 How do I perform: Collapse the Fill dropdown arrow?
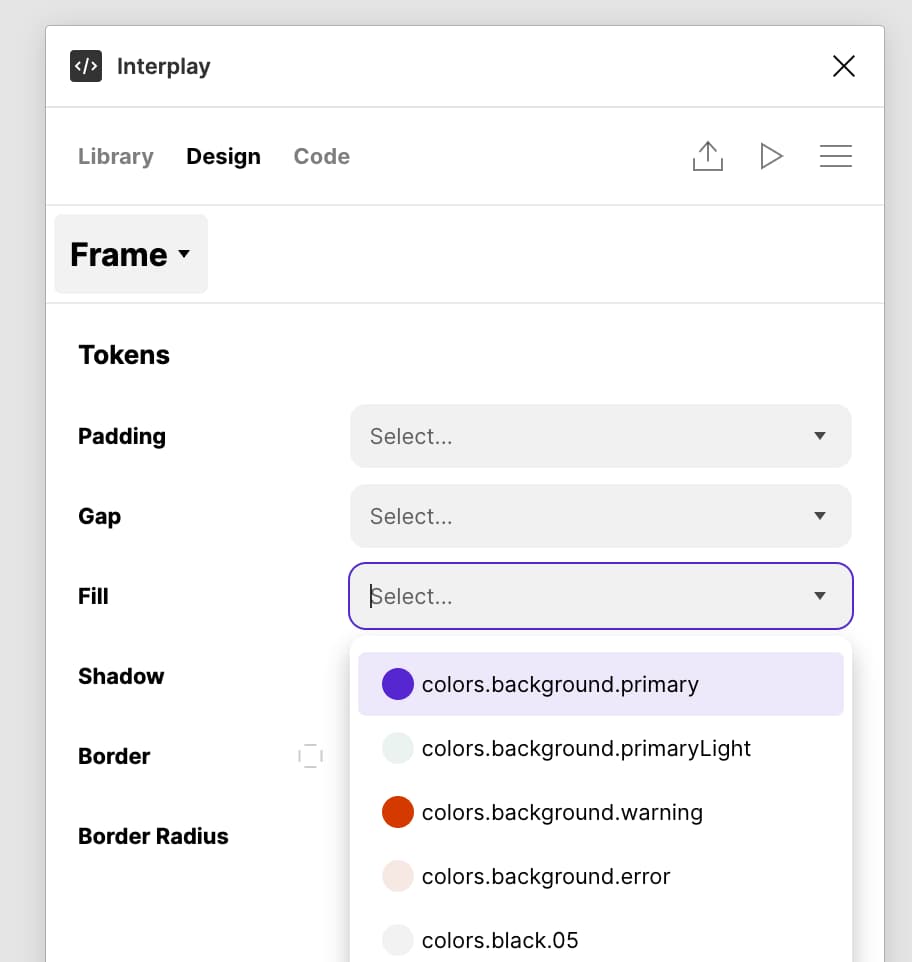819,596
